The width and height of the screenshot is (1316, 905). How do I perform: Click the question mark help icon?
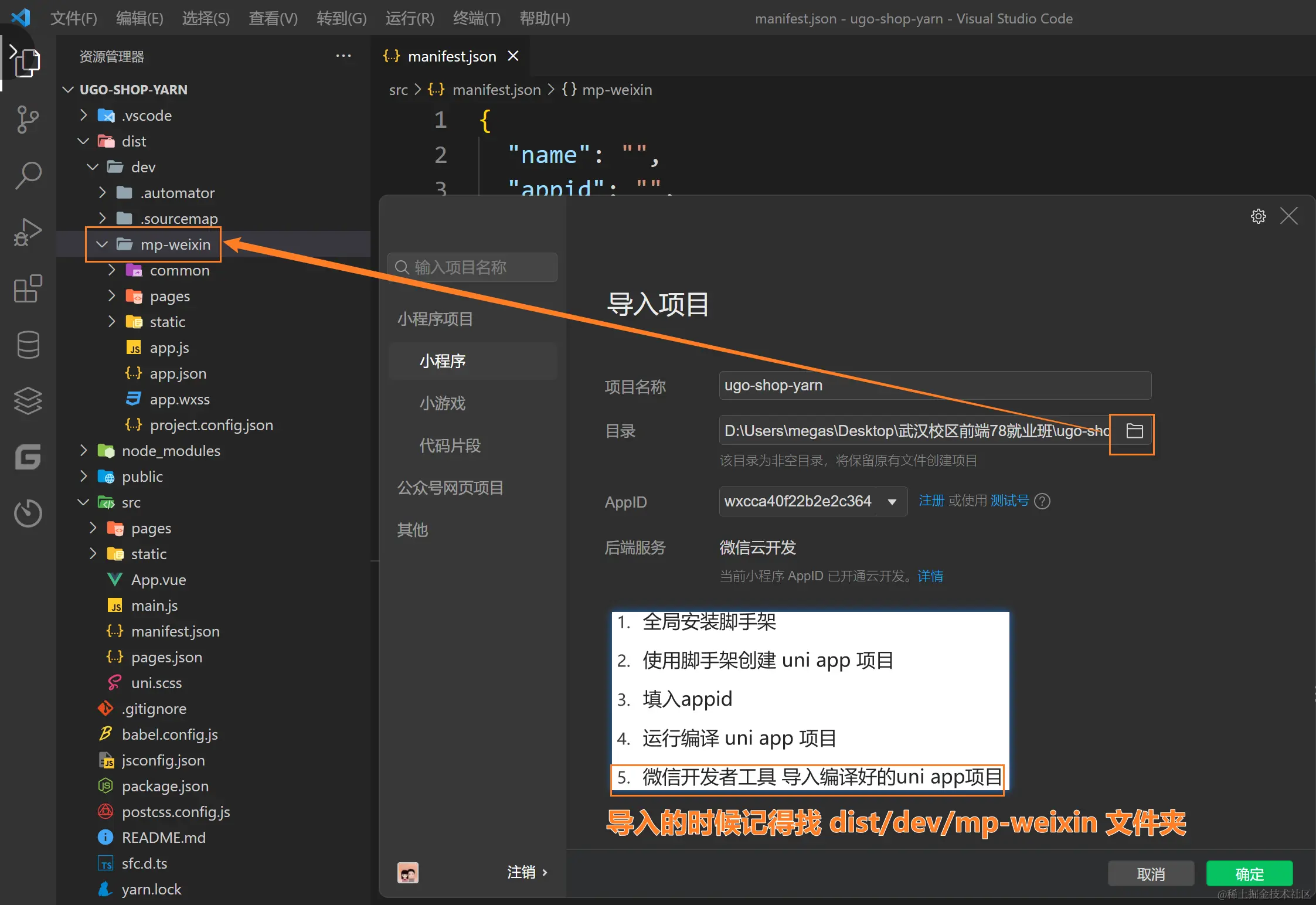(x=1042, y=501)
